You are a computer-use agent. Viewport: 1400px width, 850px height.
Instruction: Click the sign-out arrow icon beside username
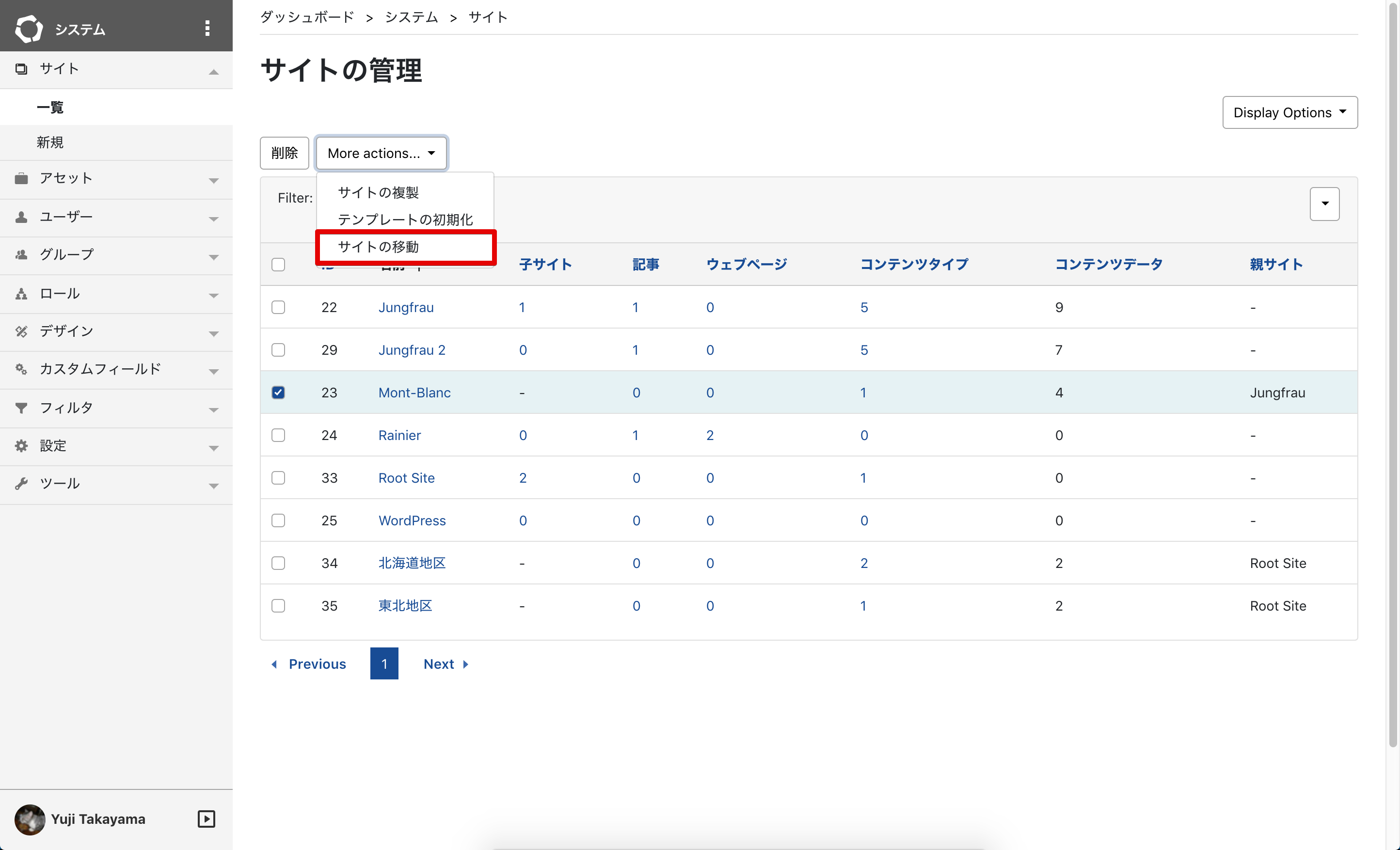click(x=206, y=819)
